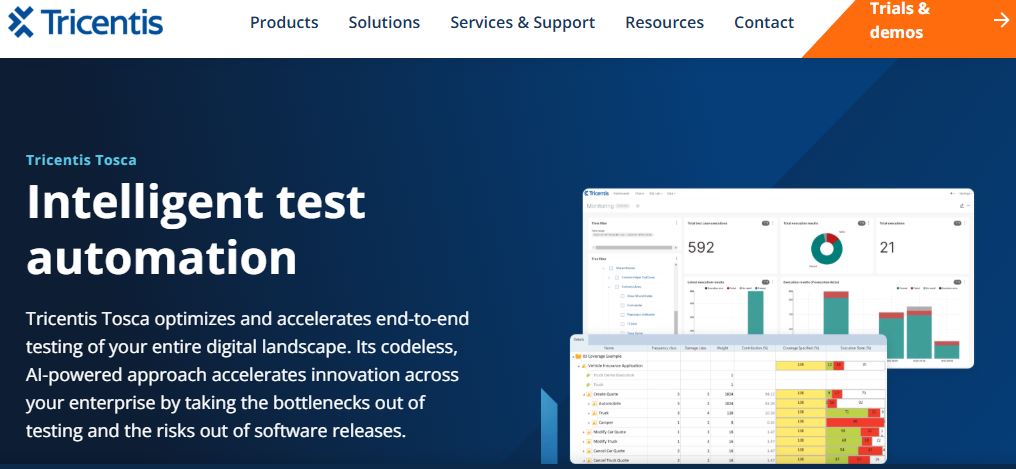Image resolution: width=1016 pixels, height=469 pixels.
Task: Click the Modify Car Quote row
Action: (728, 431)
